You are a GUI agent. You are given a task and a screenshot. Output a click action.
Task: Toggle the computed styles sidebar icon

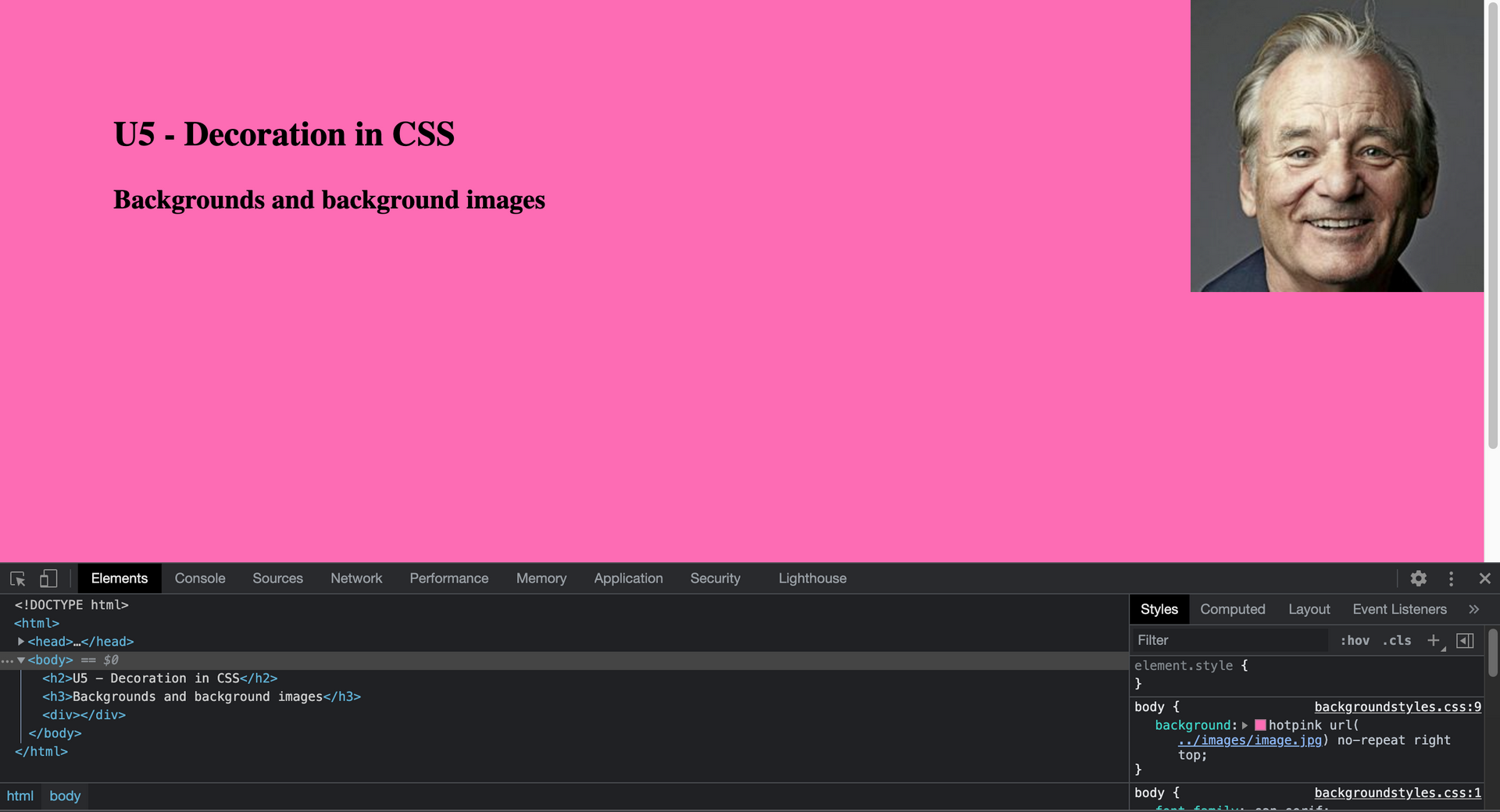coord(1465,640)
